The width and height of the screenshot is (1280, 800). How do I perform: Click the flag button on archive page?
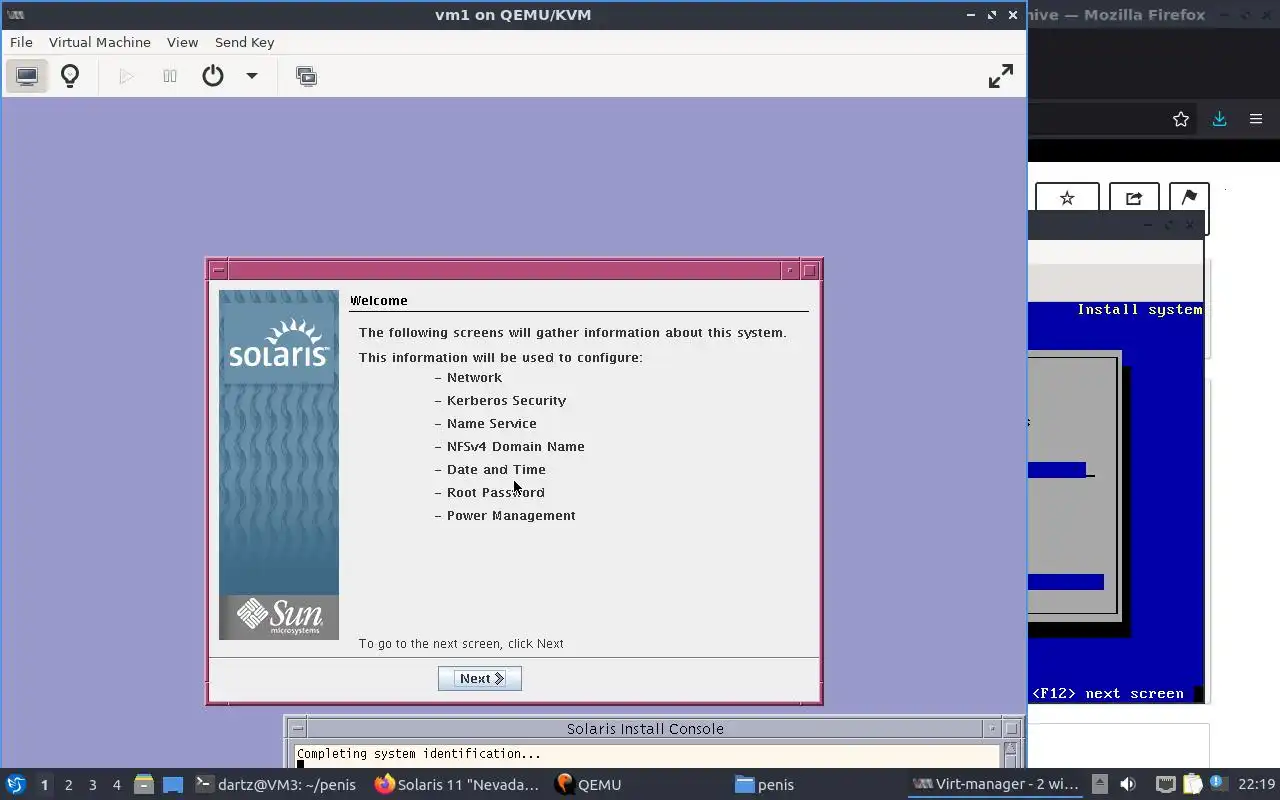click(x=1189, y=198)
